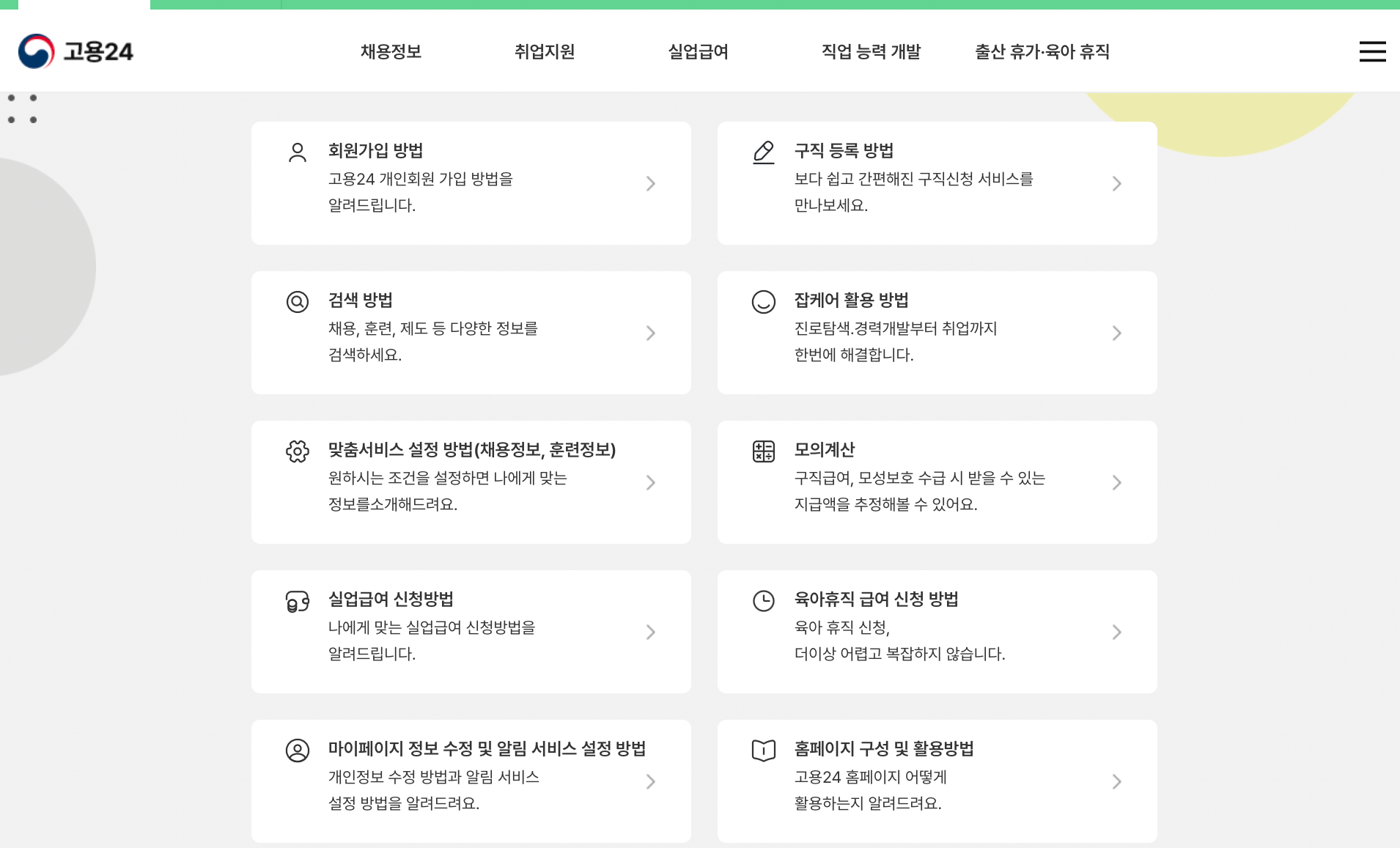This screenshot has width=1400, height=848.
Task: Click the magnifier icon on 검색 방법 card
Action: pos(298,301)
